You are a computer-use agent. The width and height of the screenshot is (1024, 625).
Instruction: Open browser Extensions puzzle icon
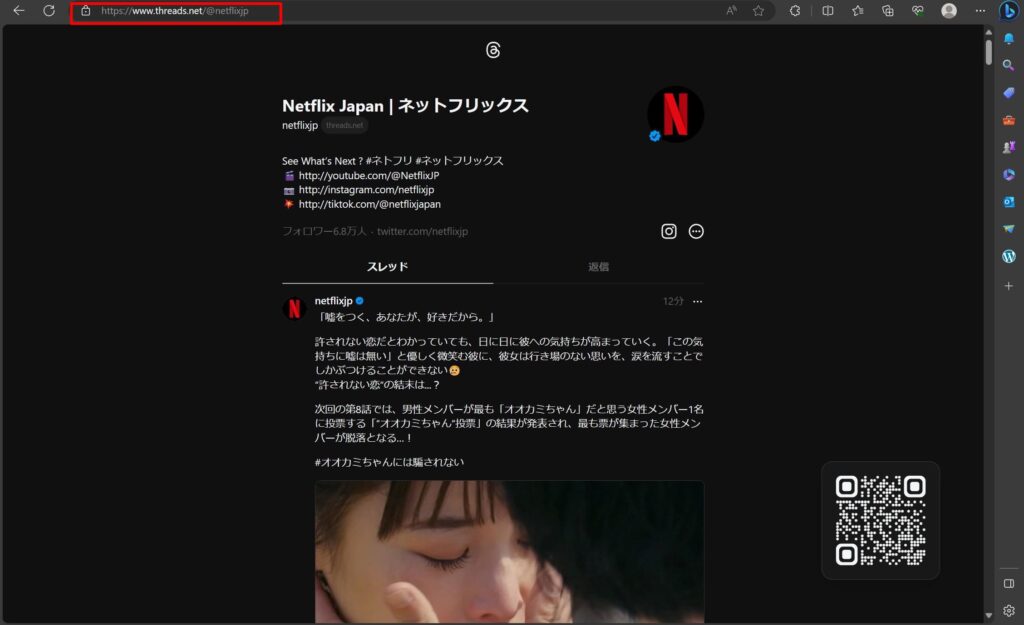(x=795, y=10)
